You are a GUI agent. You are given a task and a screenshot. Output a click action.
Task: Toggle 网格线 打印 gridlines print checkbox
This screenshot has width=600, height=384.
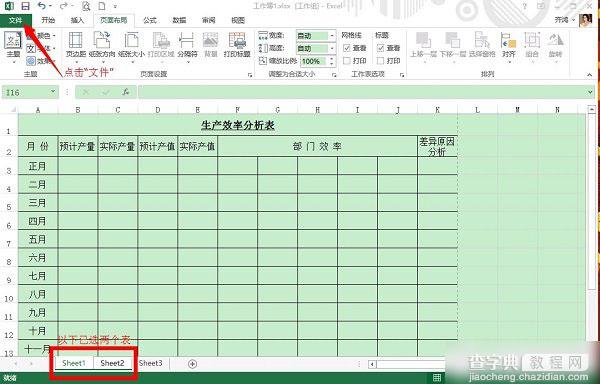347,61
